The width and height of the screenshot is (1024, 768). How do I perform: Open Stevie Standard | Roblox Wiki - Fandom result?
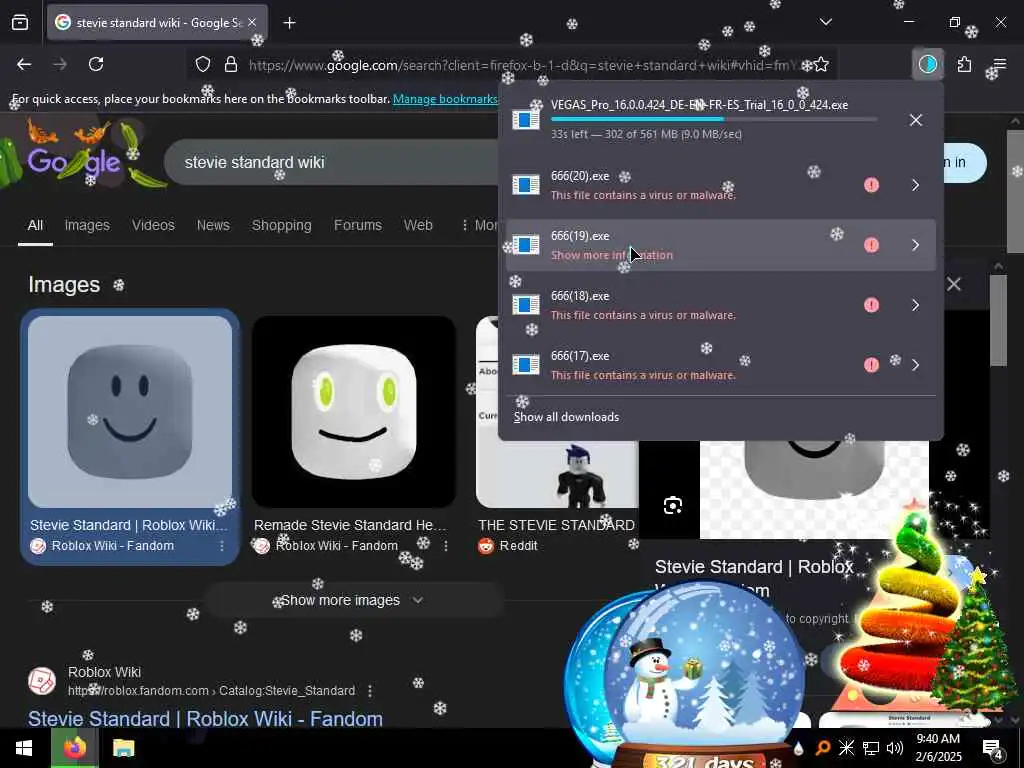pyautogui.click(x=205, y=719)
